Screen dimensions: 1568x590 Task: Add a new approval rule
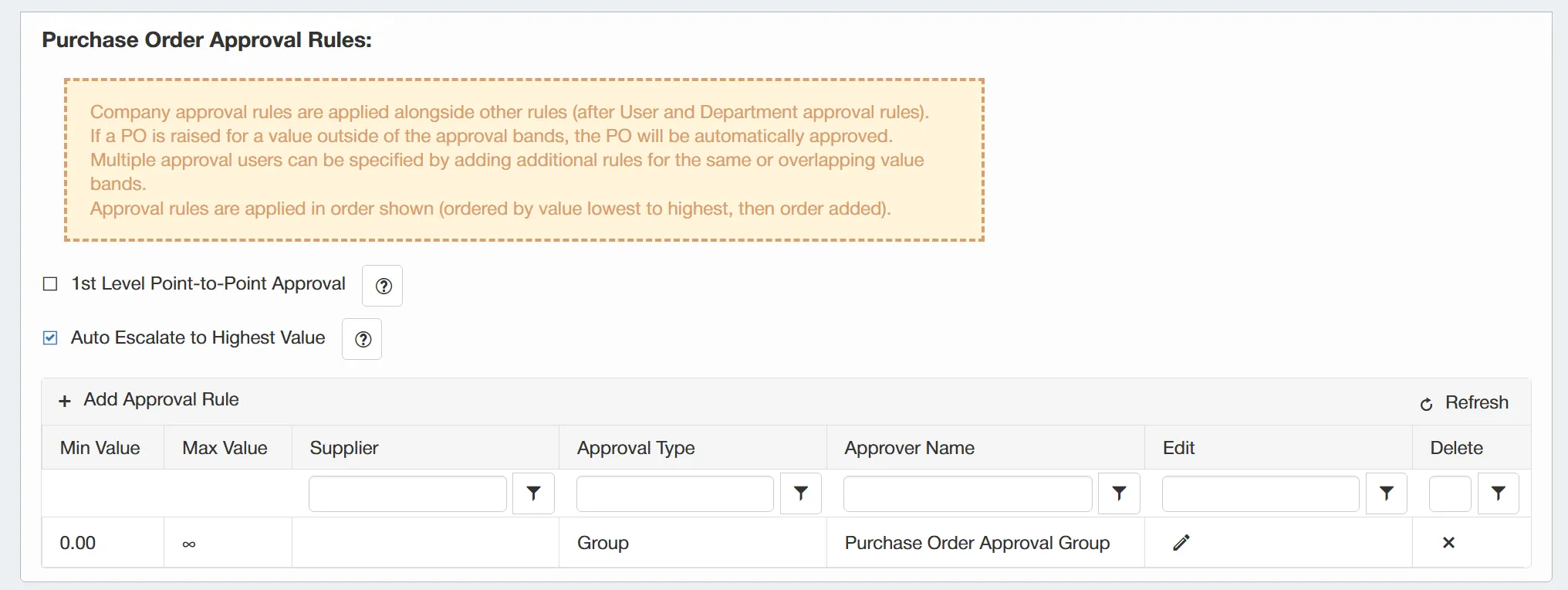point(149,400)
